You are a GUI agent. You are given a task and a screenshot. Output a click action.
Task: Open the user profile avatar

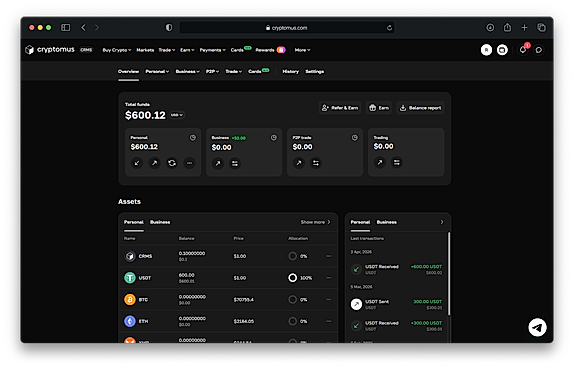pyautogui.click(x=487, y=50)
